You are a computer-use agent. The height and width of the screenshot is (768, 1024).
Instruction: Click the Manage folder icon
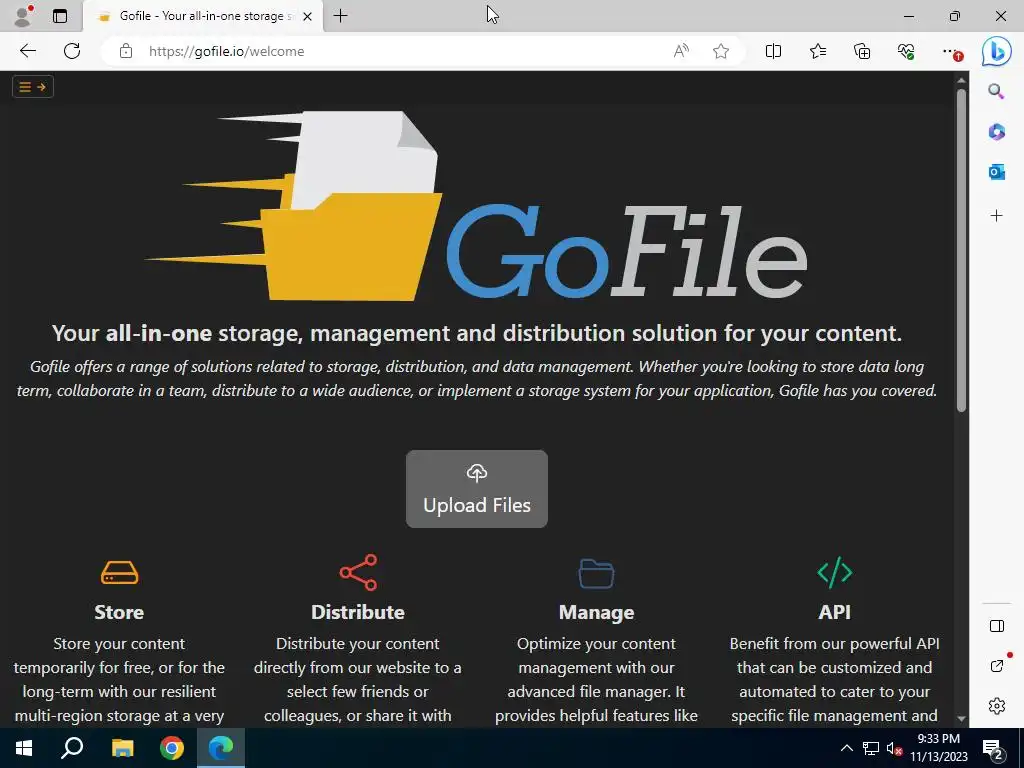[596, 573]
